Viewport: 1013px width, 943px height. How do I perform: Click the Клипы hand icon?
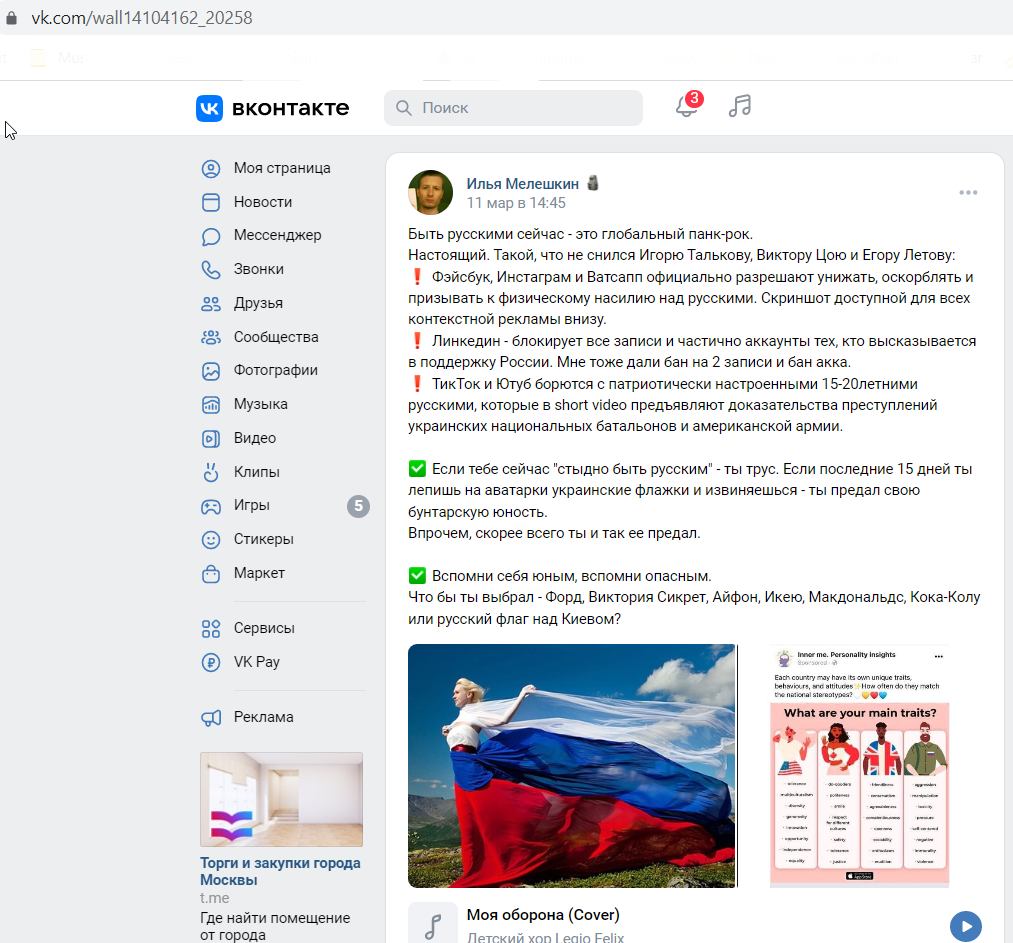(x=211, y=472)
